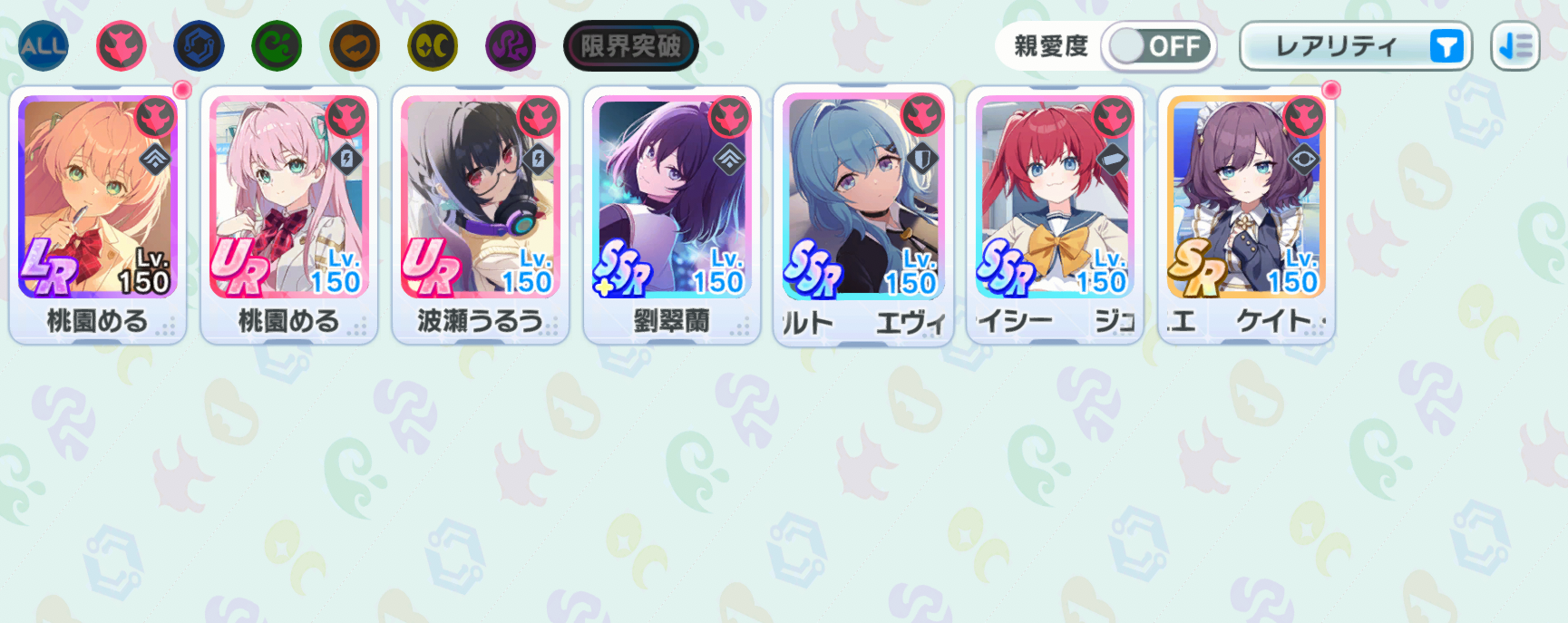
Task: Toggle the 親愛度 OFF switch
Action: pos(1159,45)
